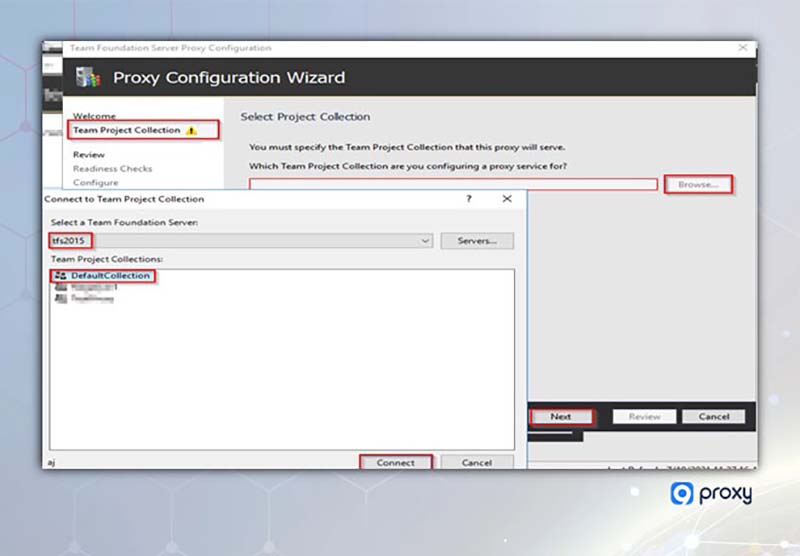This screenshot has height=556, width=800.
Task: Select the Readiness Checks step
Action: pyautogui.click(x=112, y=168)
